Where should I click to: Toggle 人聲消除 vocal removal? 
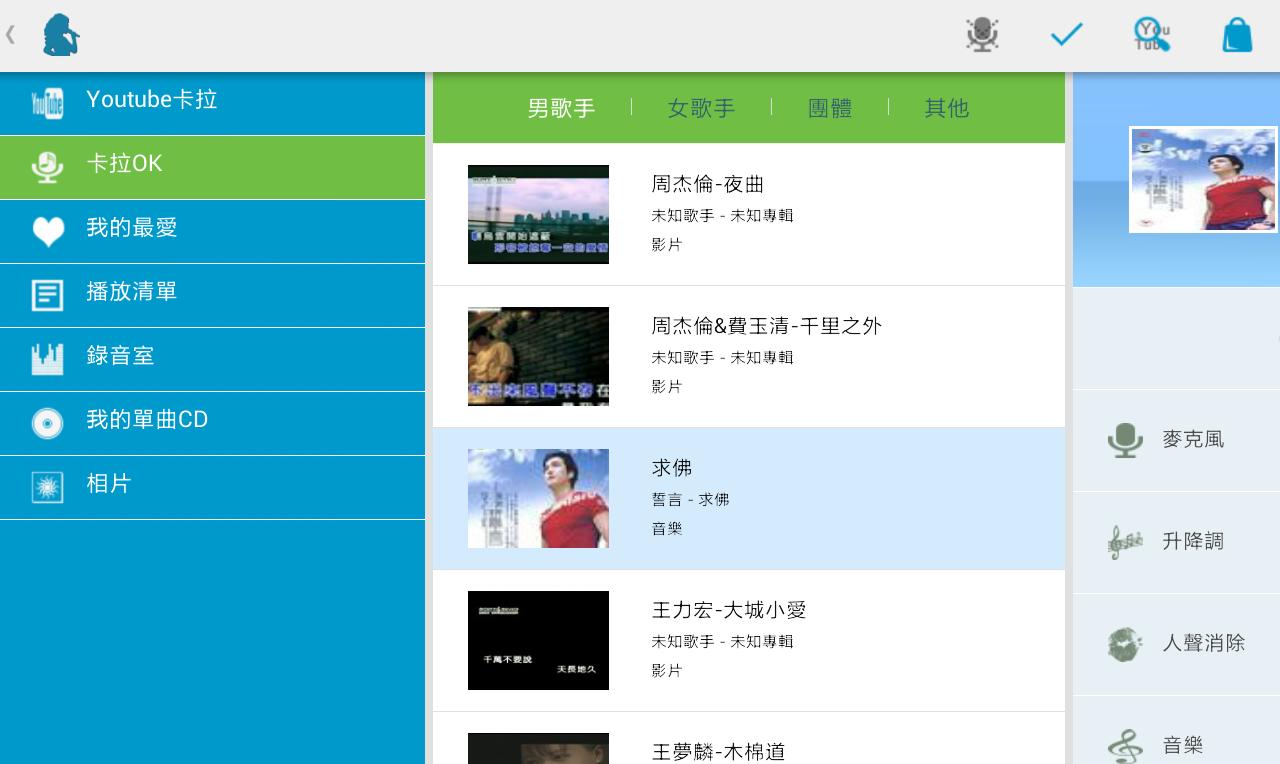[1203, 644]
